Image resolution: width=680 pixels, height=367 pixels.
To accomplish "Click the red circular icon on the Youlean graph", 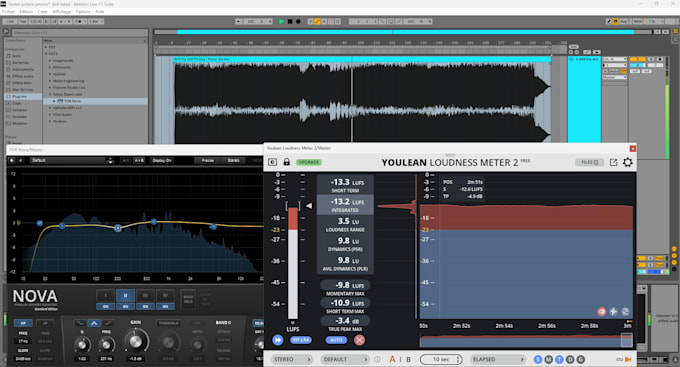I will coord(601,311).
